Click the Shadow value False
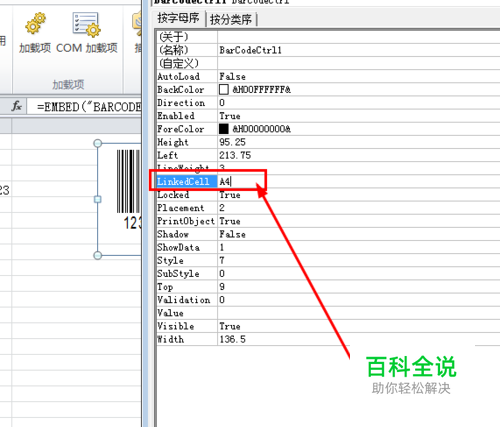Viewport: 500px width, 427px height. pyautogui.click(x=232, y=234)
